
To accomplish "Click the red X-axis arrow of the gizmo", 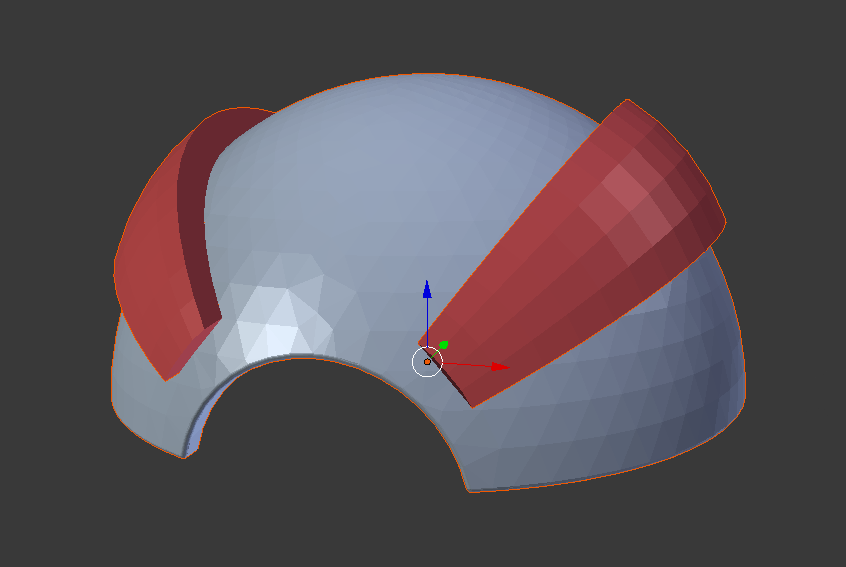I will pyautogui.click(x=500, y=367).
